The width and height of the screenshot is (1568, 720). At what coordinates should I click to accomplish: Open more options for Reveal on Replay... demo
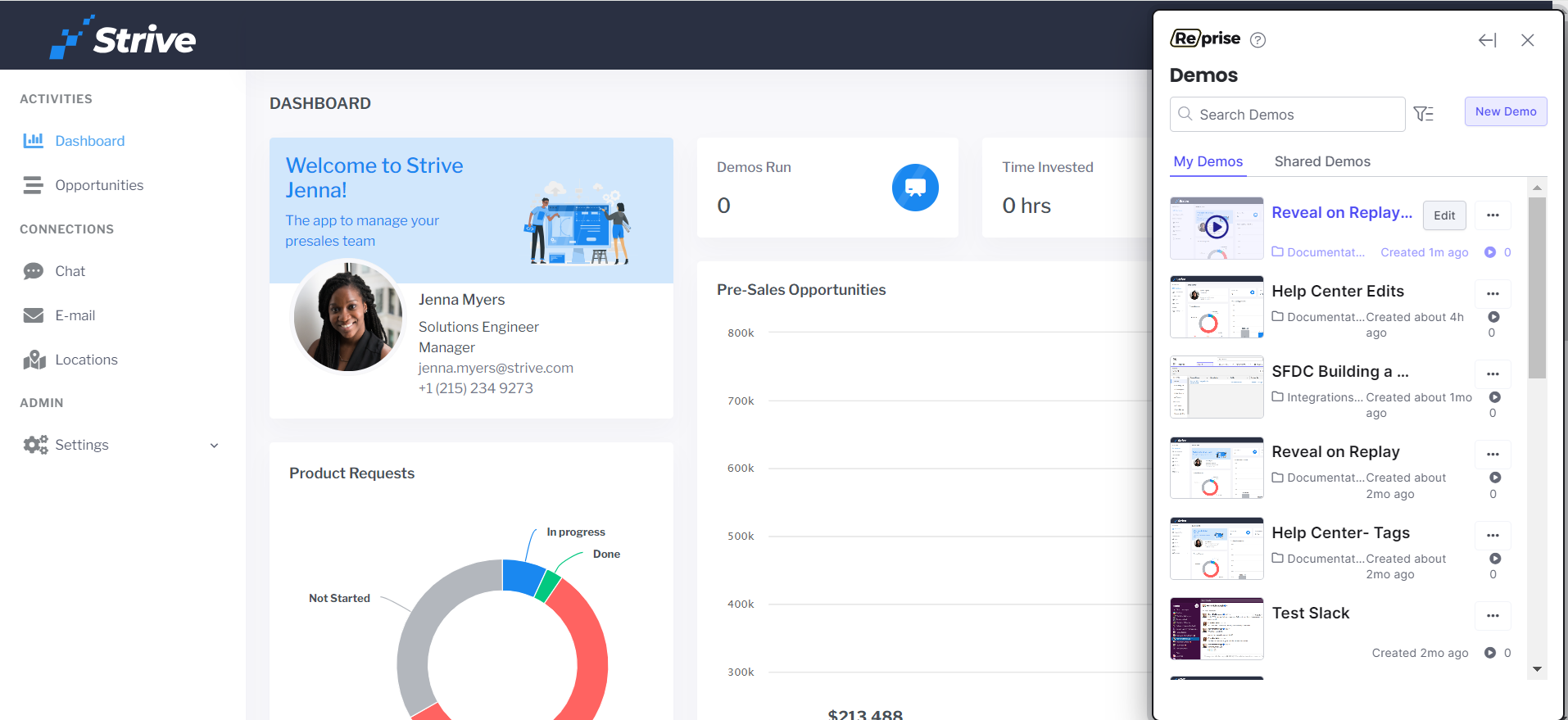(1493, 215)
